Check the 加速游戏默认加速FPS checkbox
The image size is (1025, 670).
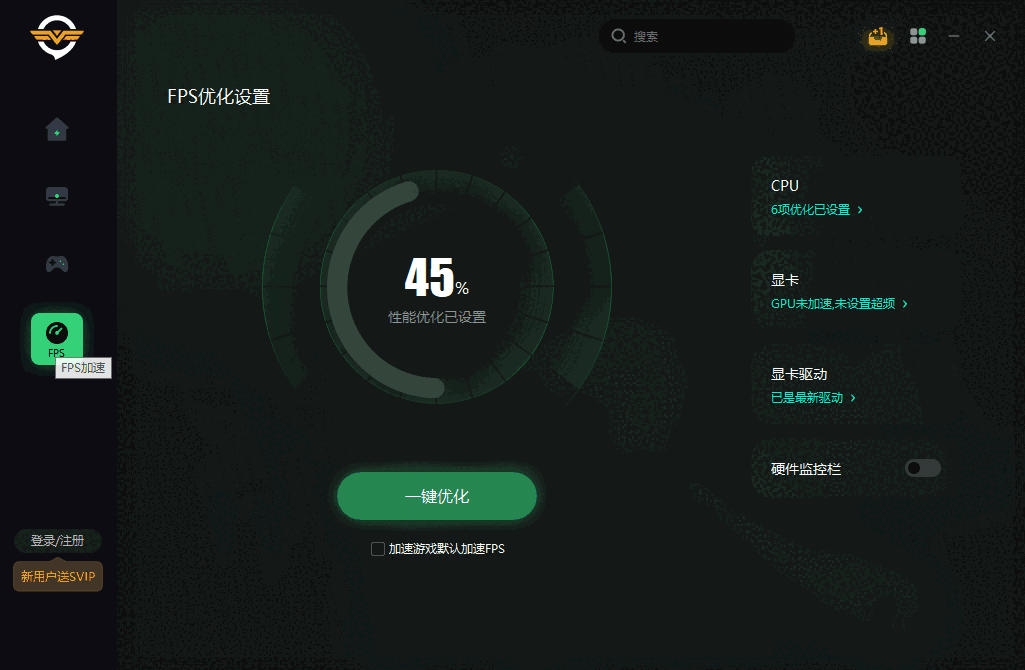point(378,548)
